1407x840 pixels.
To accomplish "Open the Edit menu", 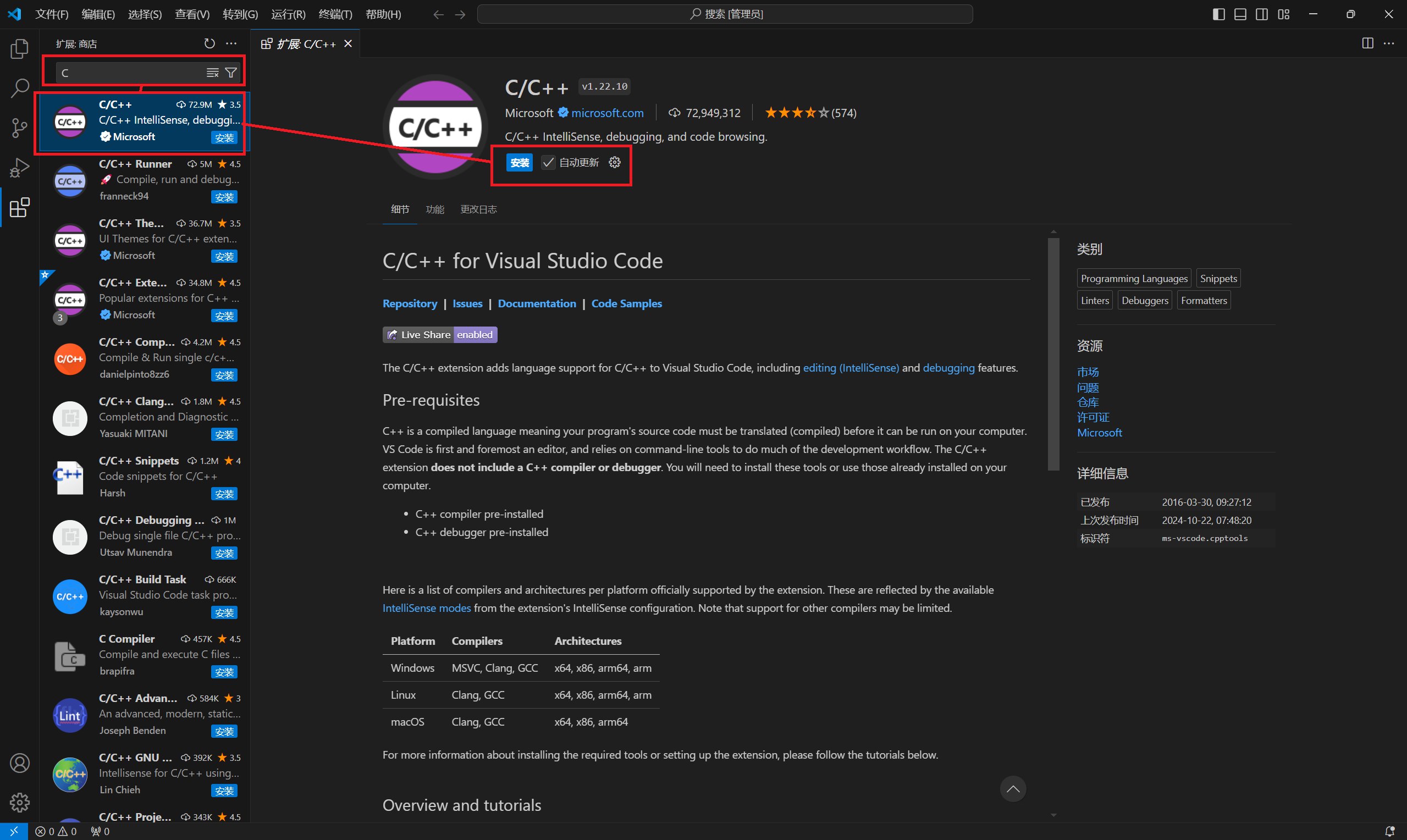I will pyautogui.click(x=98, y=14).
